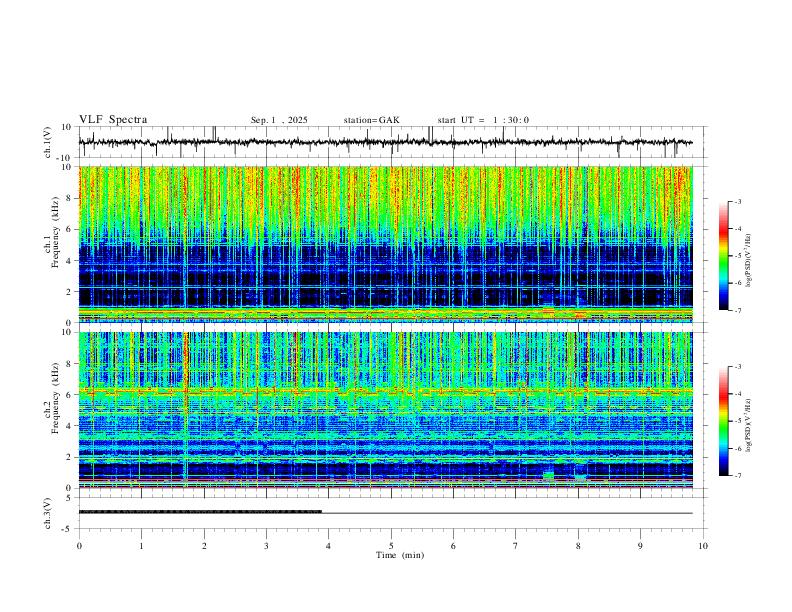This screenshot has width=792, height=612.
Task: Click time axis tick label "5"
Action: 391,546
